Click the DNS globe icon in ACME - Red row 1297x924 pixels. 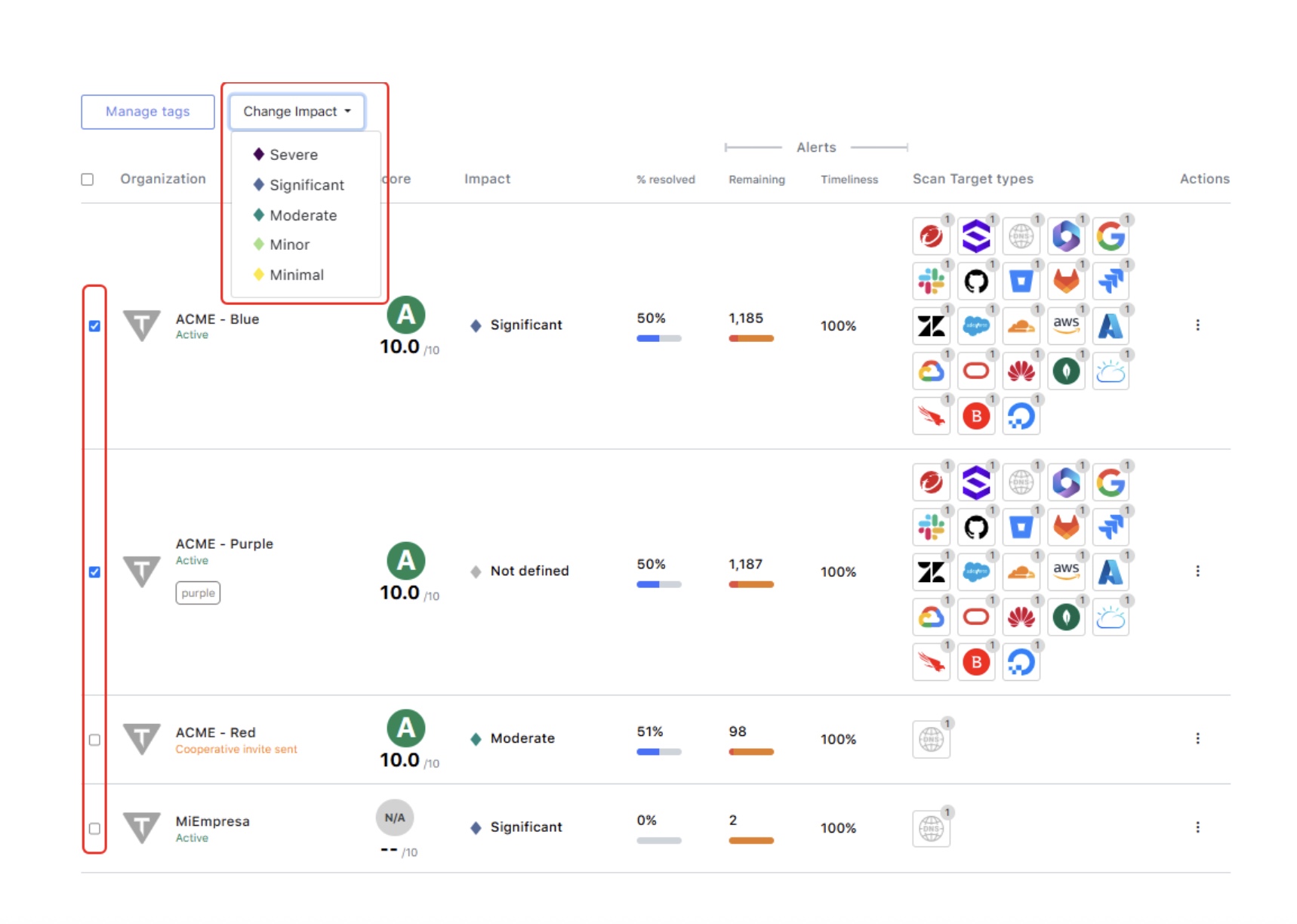(931, 740)
